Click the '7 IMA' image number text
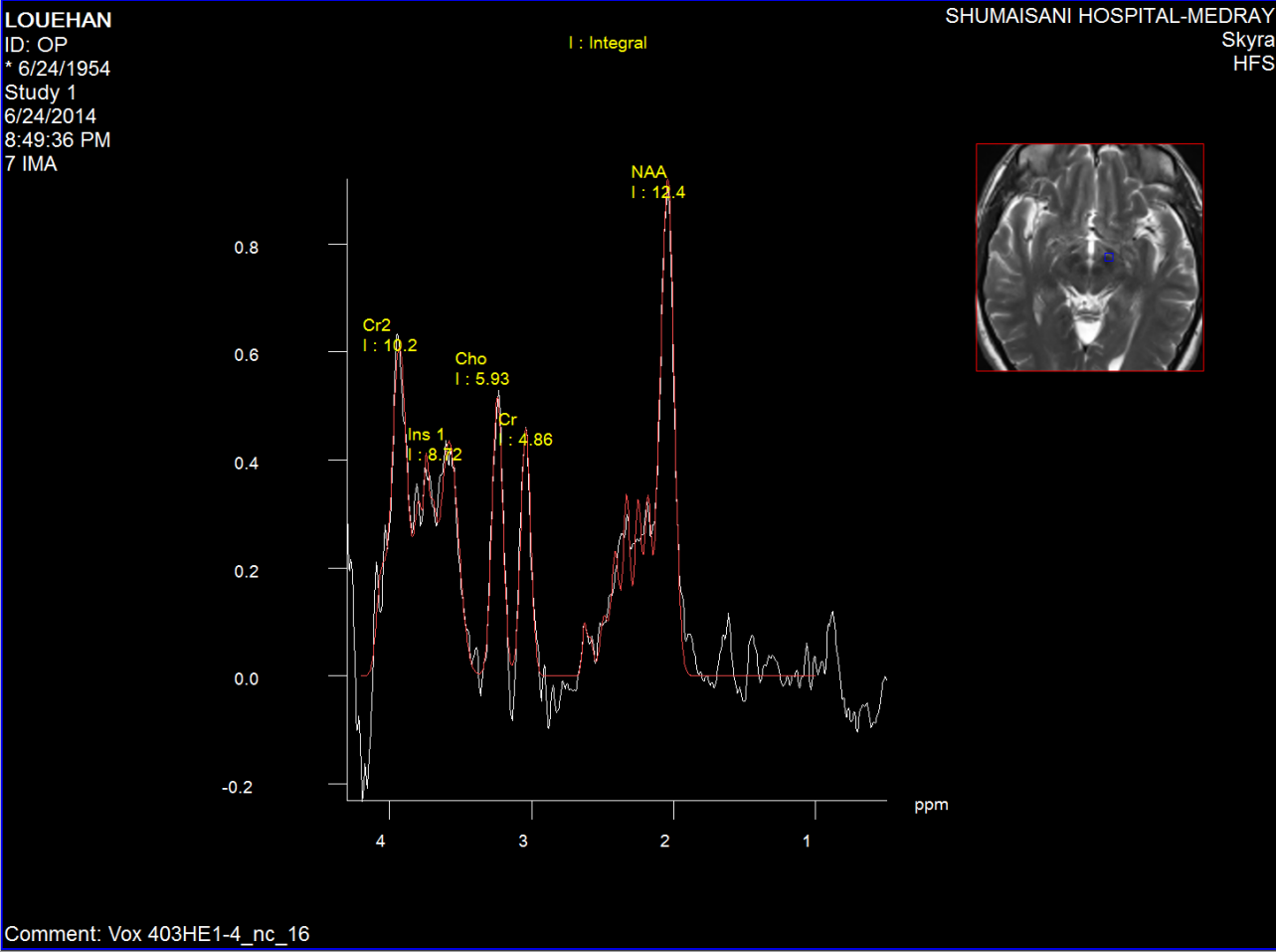Viewport: 1276px width, 952px height. pyautogui.click(x=31, y=164)
